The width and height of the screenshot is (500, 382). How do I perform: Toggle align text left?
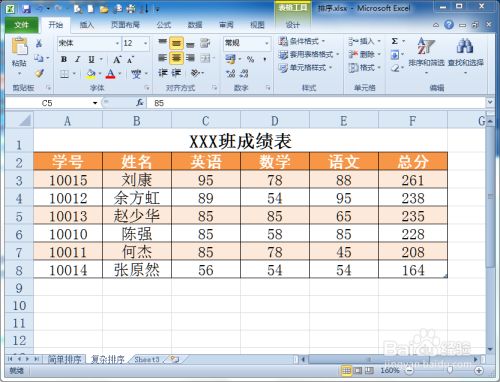tap(163, 58)
